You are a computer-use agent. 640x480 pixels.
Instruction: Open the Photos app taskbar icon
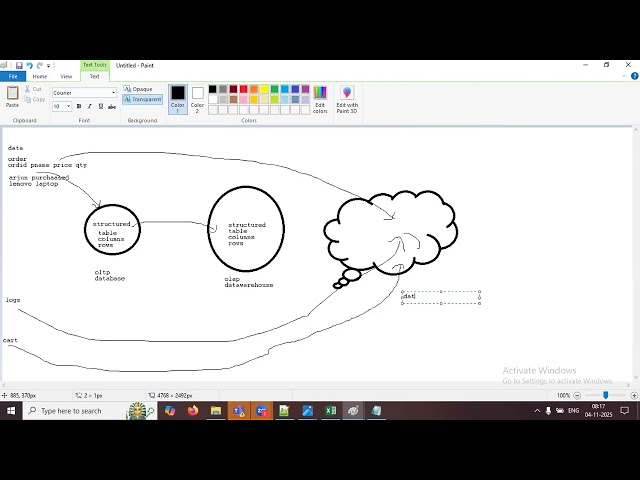(308, 411)
